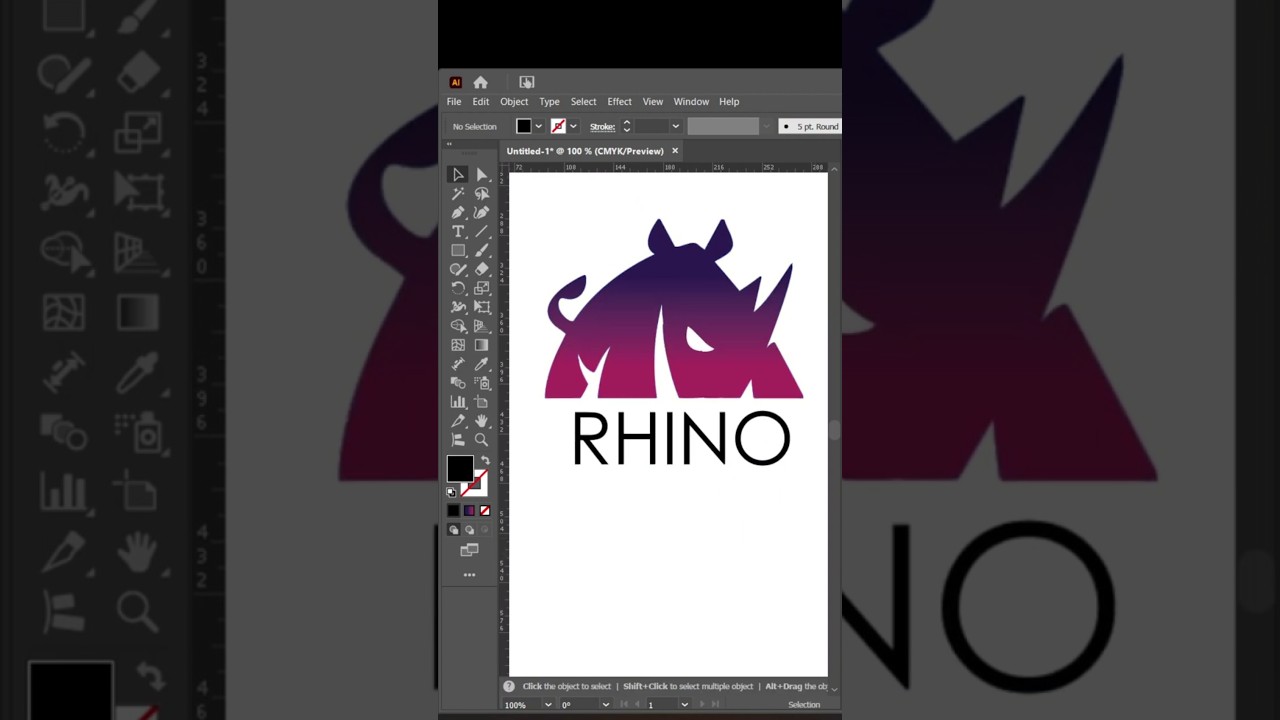1280x720 pixels.
Task: Adjust stroke weight stepper arrows
Action: pyautogui.click(x=626, y=126)
